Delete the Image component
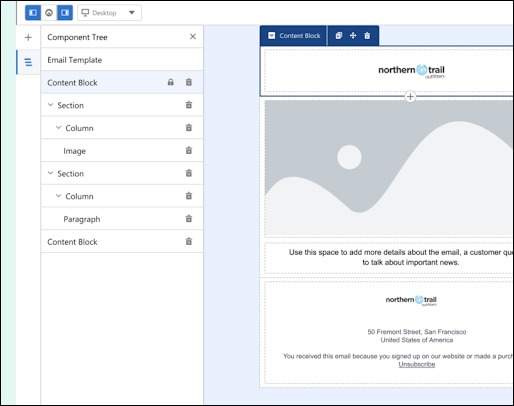Screen dimensions: 514x406 point(189,150)
